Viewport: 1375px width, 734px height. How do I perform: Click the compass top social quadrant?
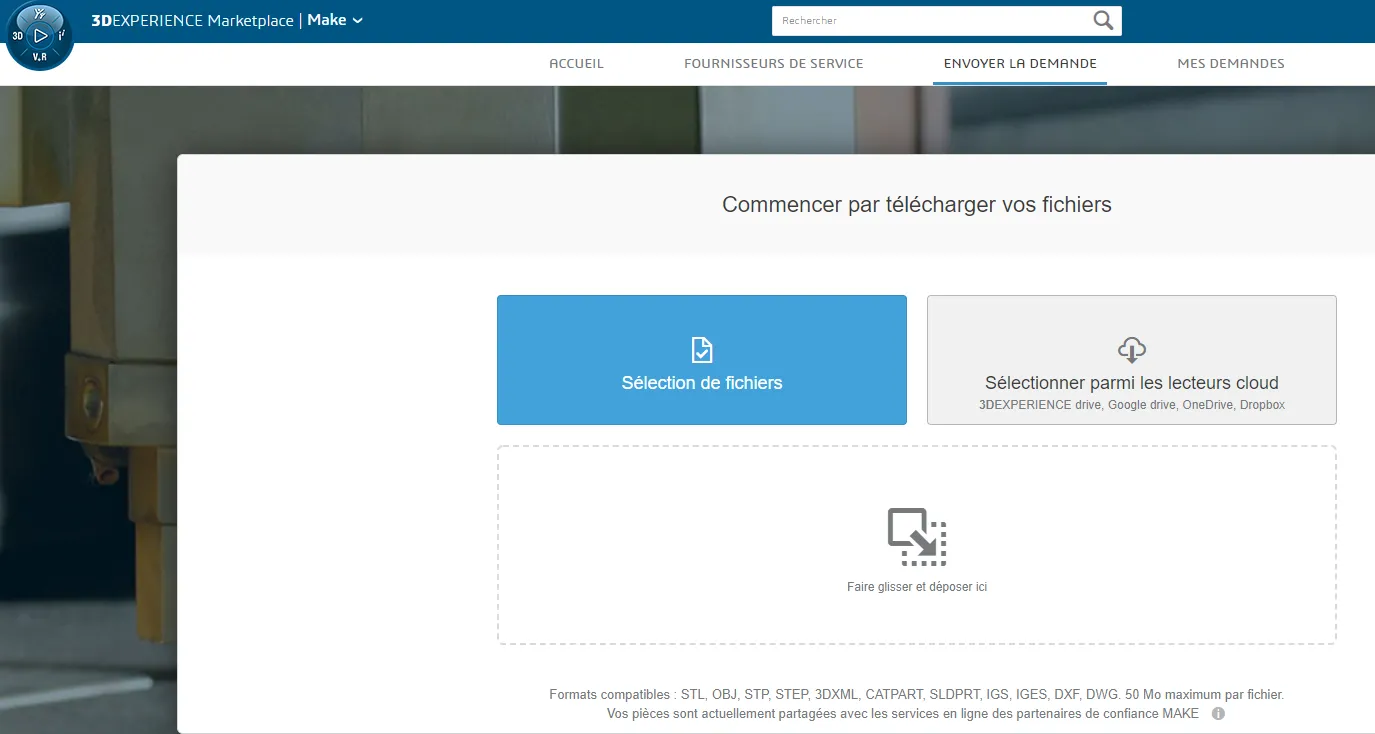[40, 13]
